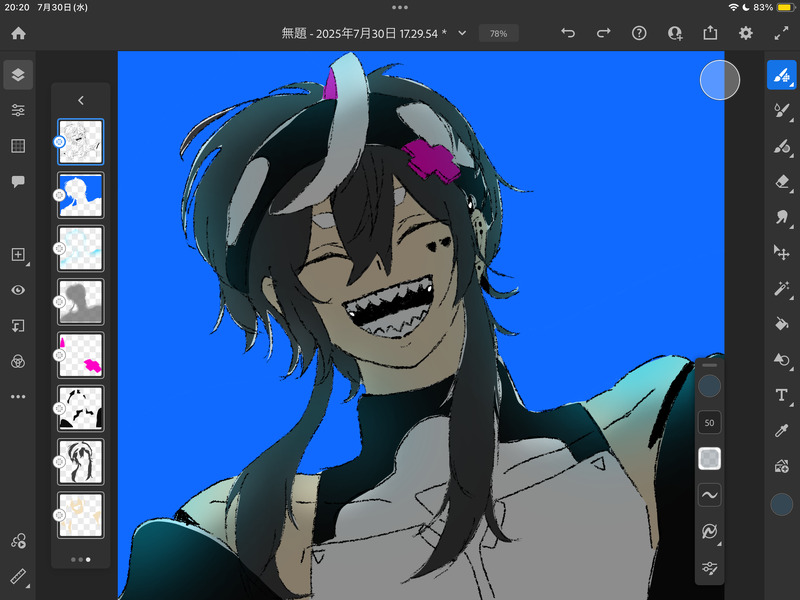This screenshot has width=800, height=600.
Task: Select the skin tone layer thumbnail
Action: [81, 515]
